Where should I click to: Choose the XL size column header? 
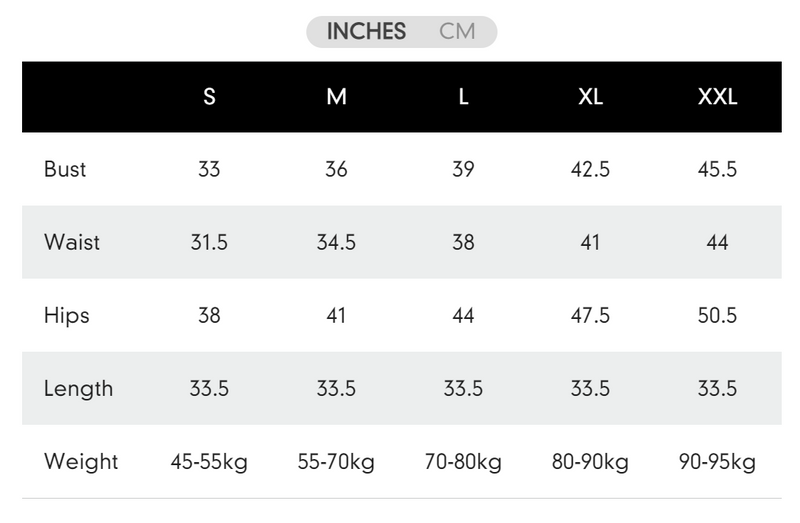590,97
